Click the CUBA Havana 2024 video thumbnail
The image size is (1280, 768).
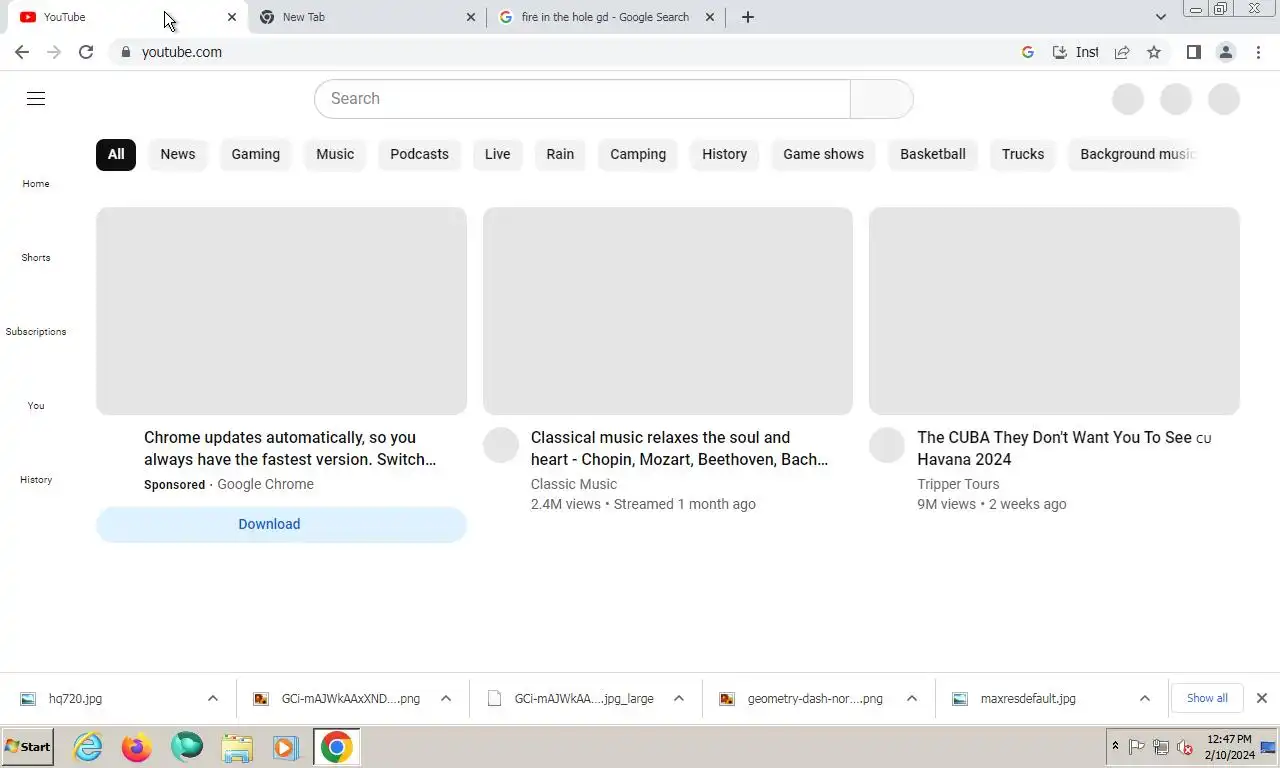(x=1054, y=311)
